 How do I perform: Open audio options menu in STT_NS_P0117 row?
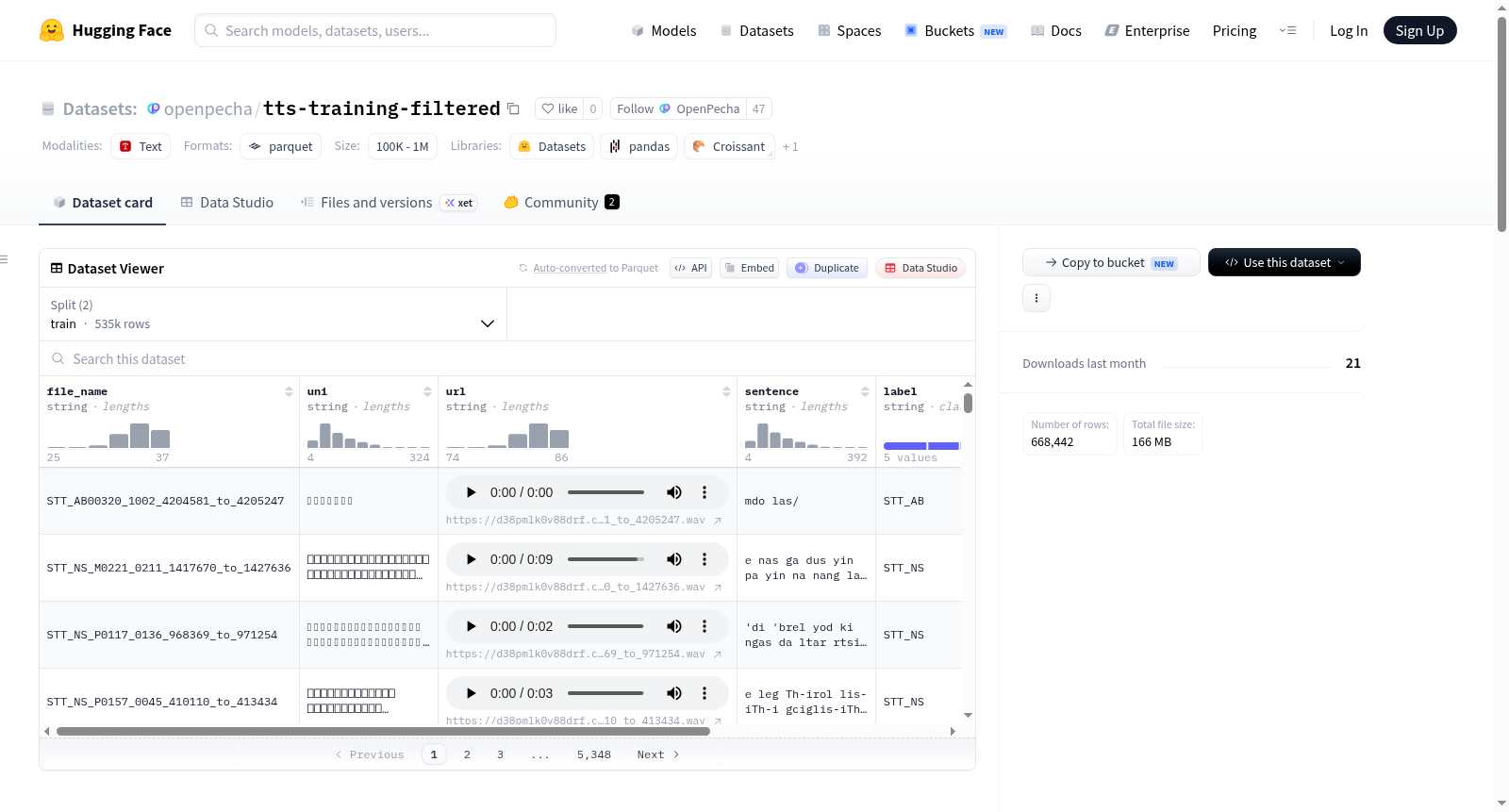[705, 626]
